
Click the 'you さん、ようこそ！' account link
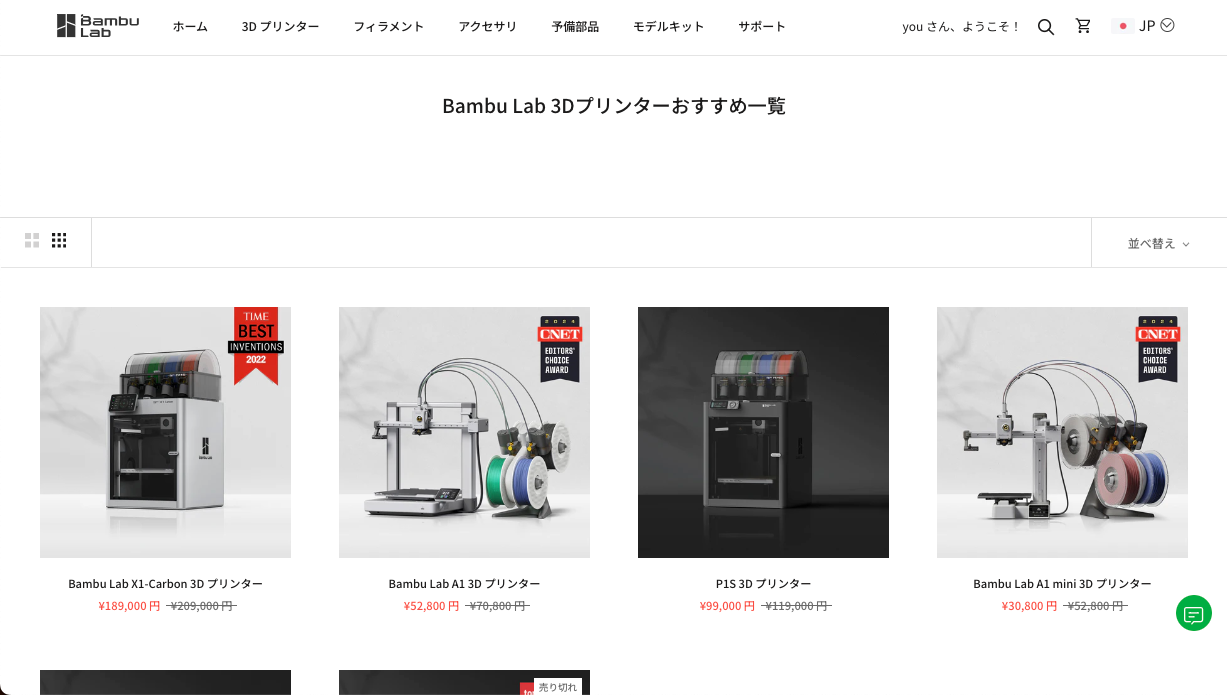point(961,27)
